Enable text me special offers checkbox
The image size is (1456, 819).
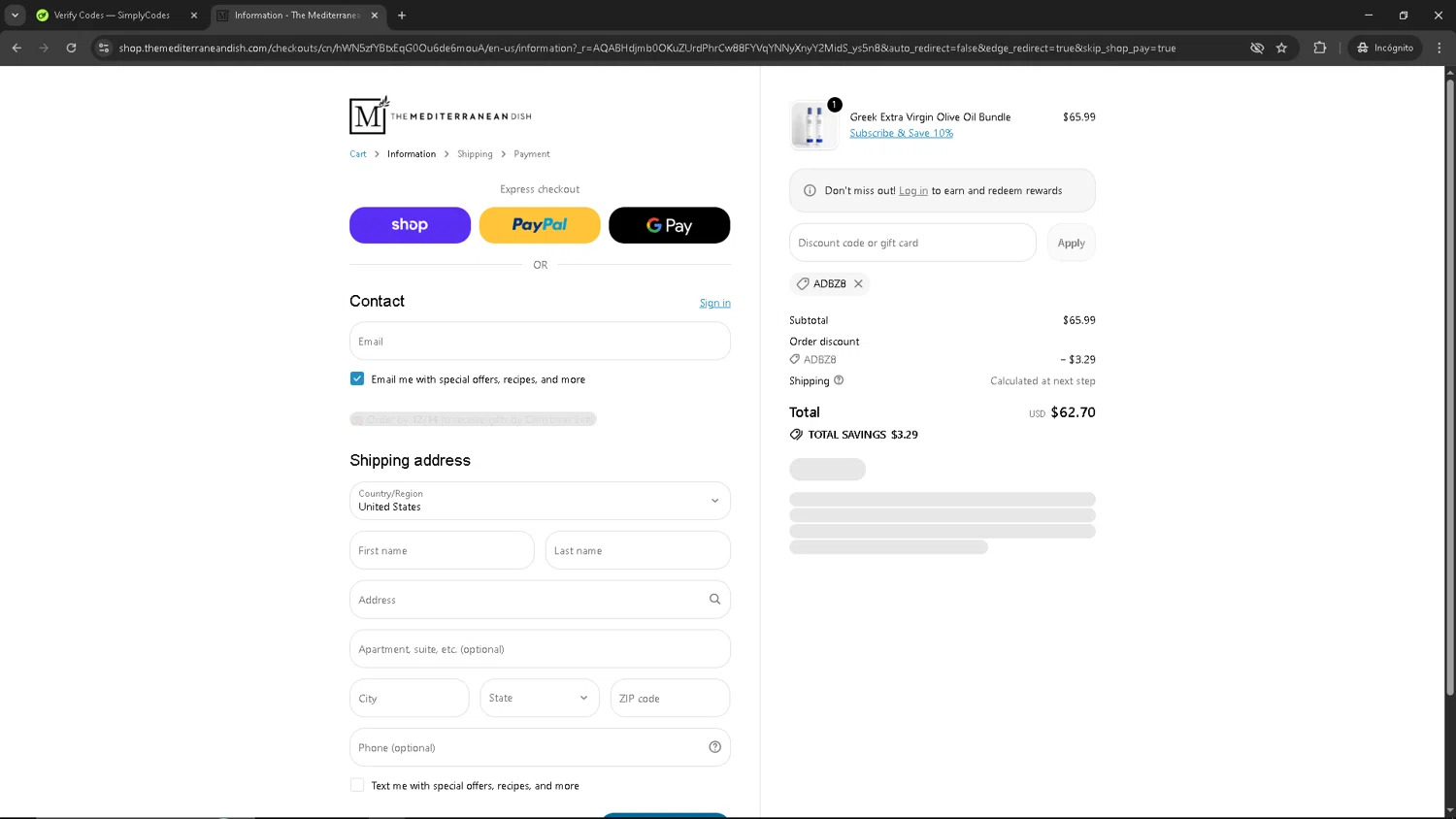point(357,785)
